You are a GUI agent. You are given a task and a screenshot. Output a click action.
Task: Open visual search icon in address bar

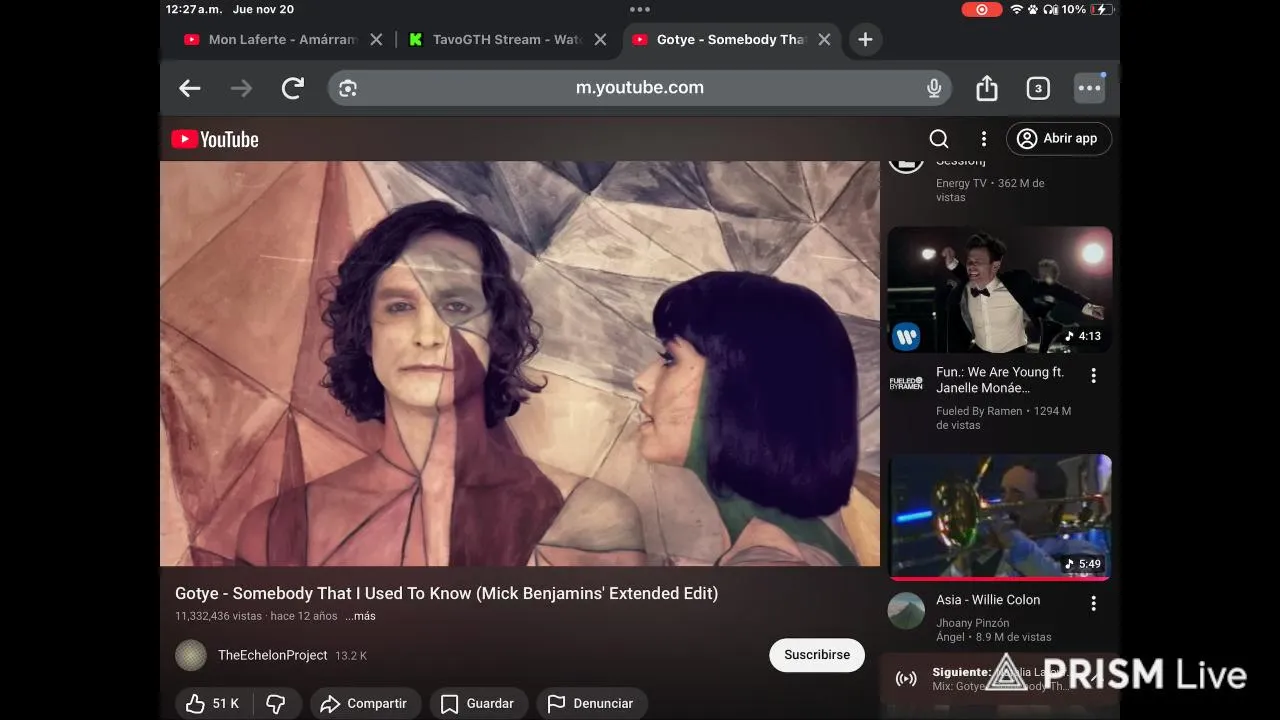pos(348,88)
